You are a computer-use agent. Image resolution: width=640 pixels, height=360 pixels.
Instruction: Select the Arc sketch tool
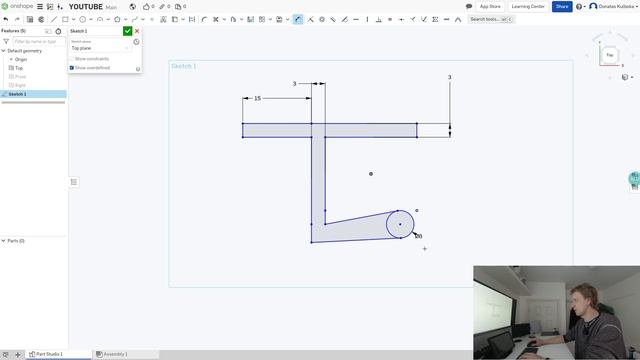pyautogui.click(x=100, y=19)
